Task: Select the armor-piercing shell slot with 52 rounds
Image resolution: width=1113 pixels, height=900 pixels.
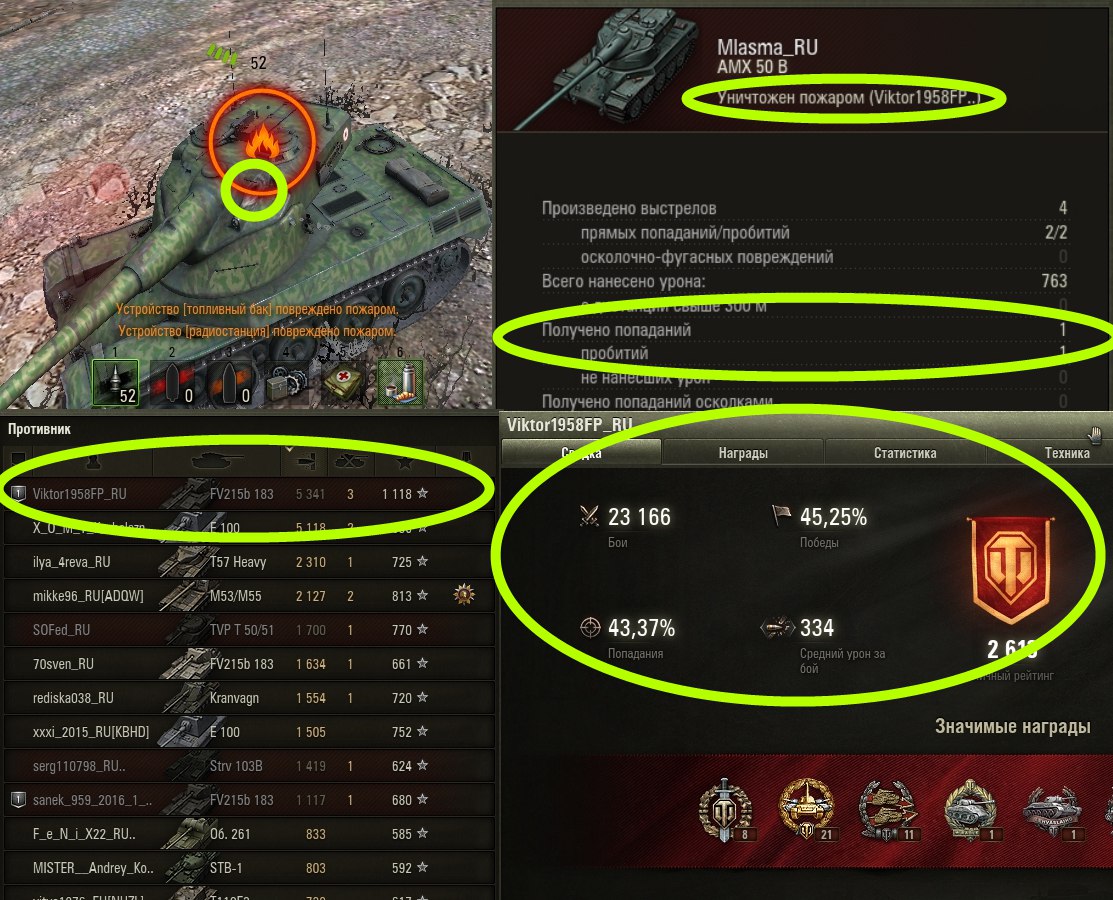Action: (x=115, y=382)
